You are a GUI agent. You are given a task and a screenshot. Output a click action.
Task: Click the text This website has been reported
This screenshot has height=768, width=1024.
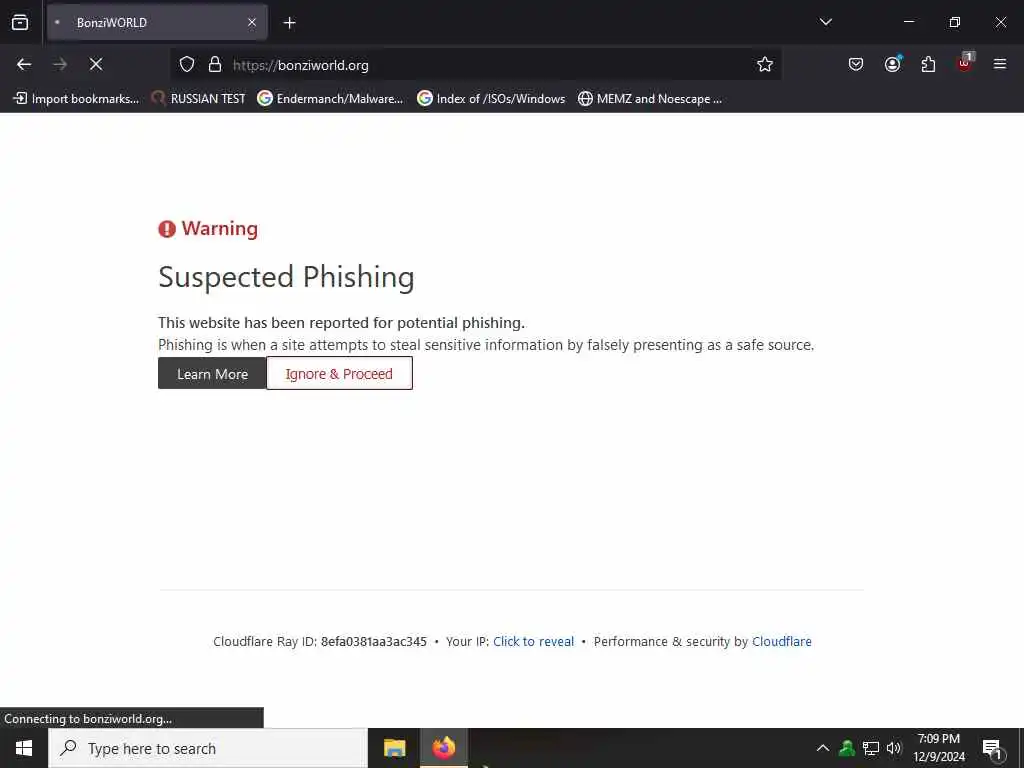342,323
